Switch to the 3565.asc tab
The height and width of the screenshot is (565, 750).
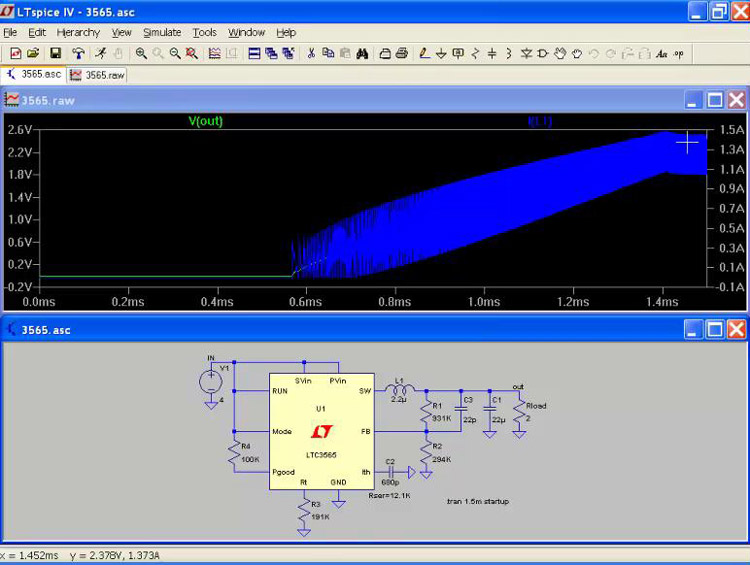point(33,74)
